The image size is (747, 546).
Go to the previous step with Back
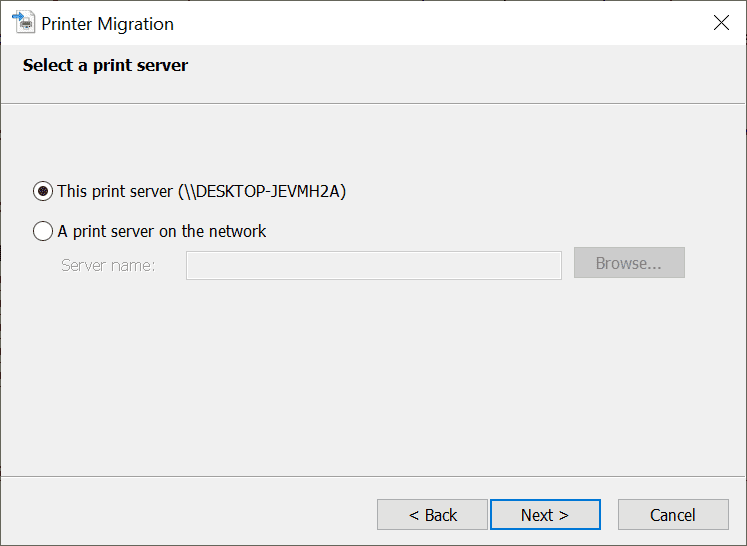pyautogui.click(x=432, y=515)
